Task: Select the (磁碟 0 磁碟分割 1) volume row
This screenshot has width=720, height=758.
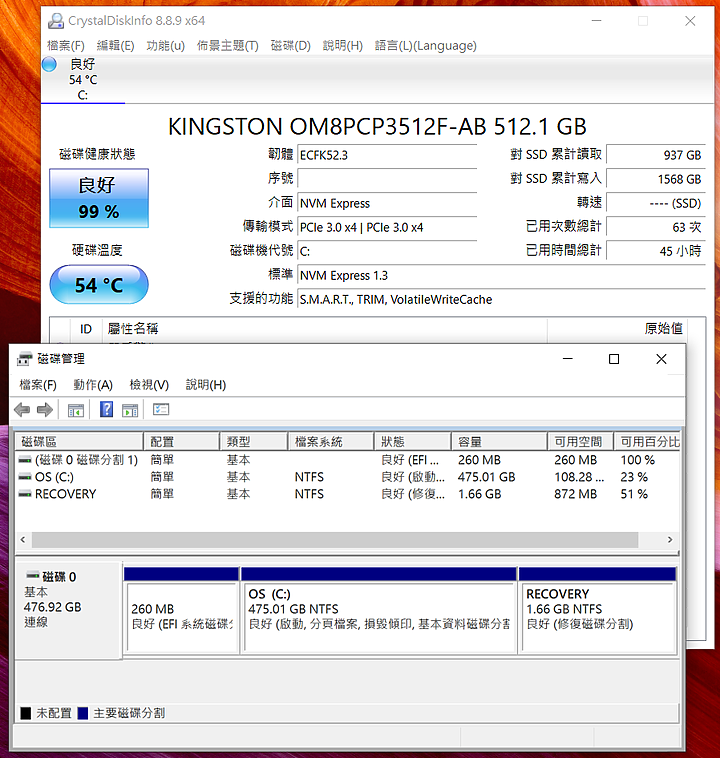Action: pyautogui.click(x=347, y=460)
